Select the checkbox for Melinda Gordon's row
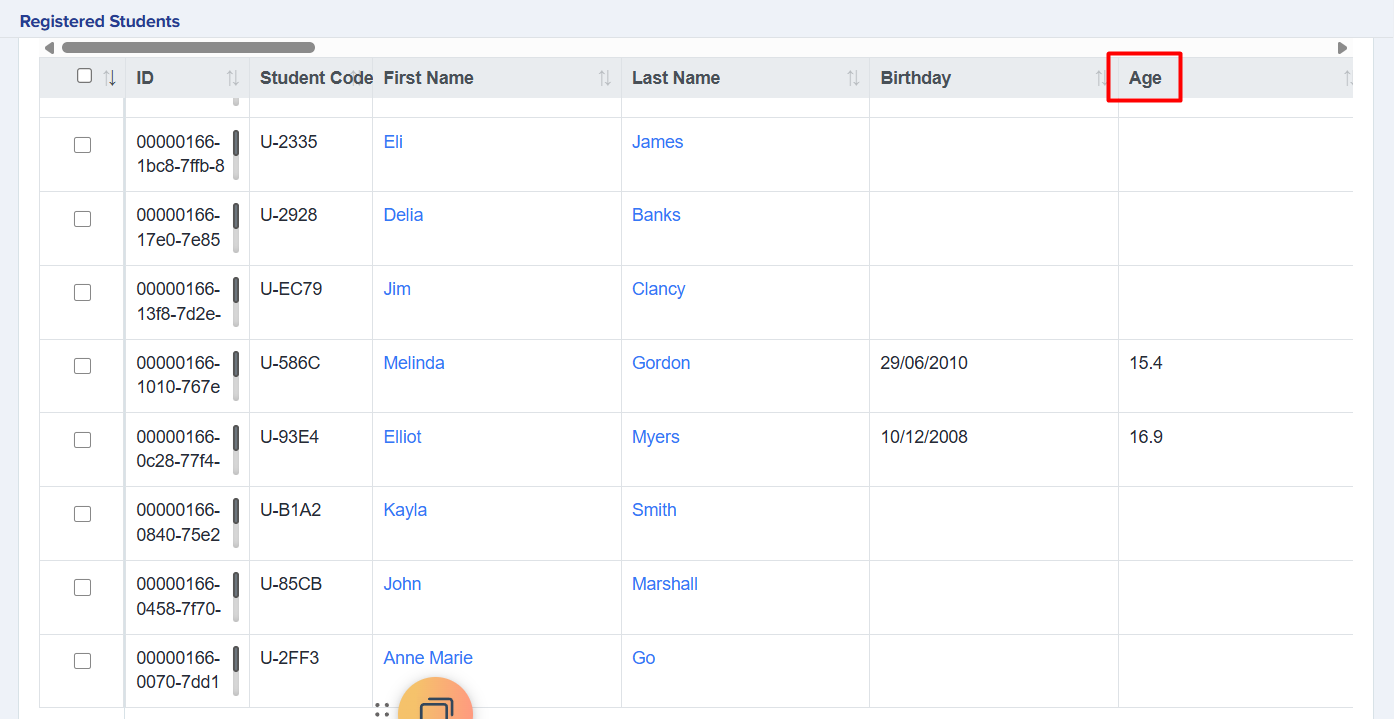Image resolution: width=1394 pixels, height=719 pixels. (82, 366)
